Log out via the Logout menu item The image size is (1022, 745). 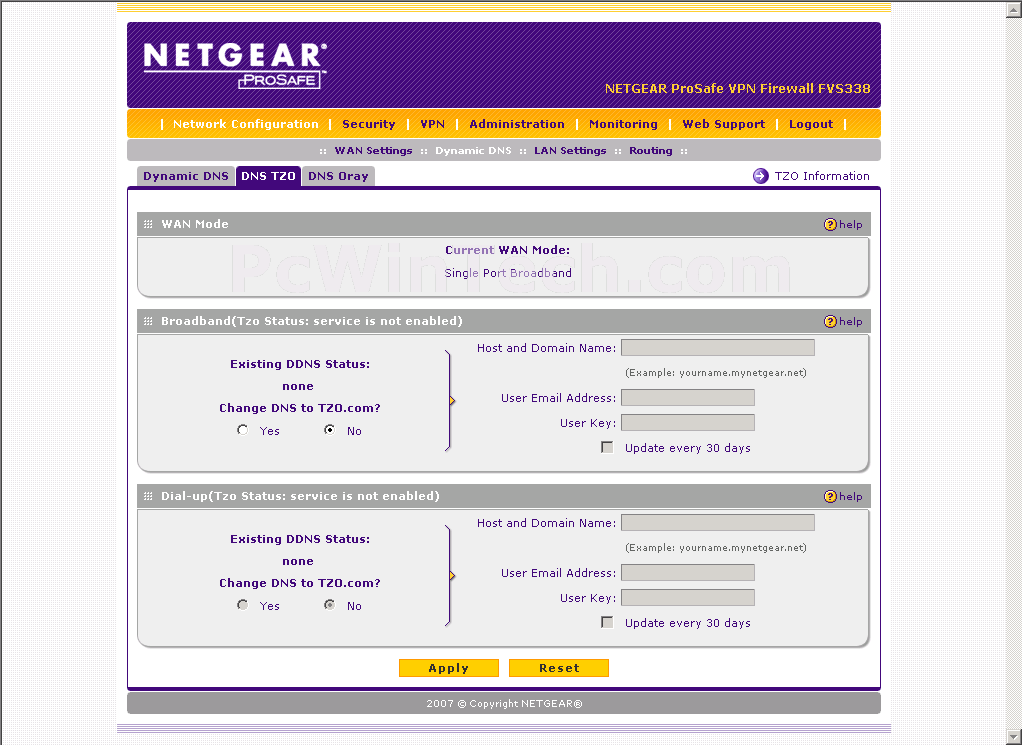tap(811, 124)
